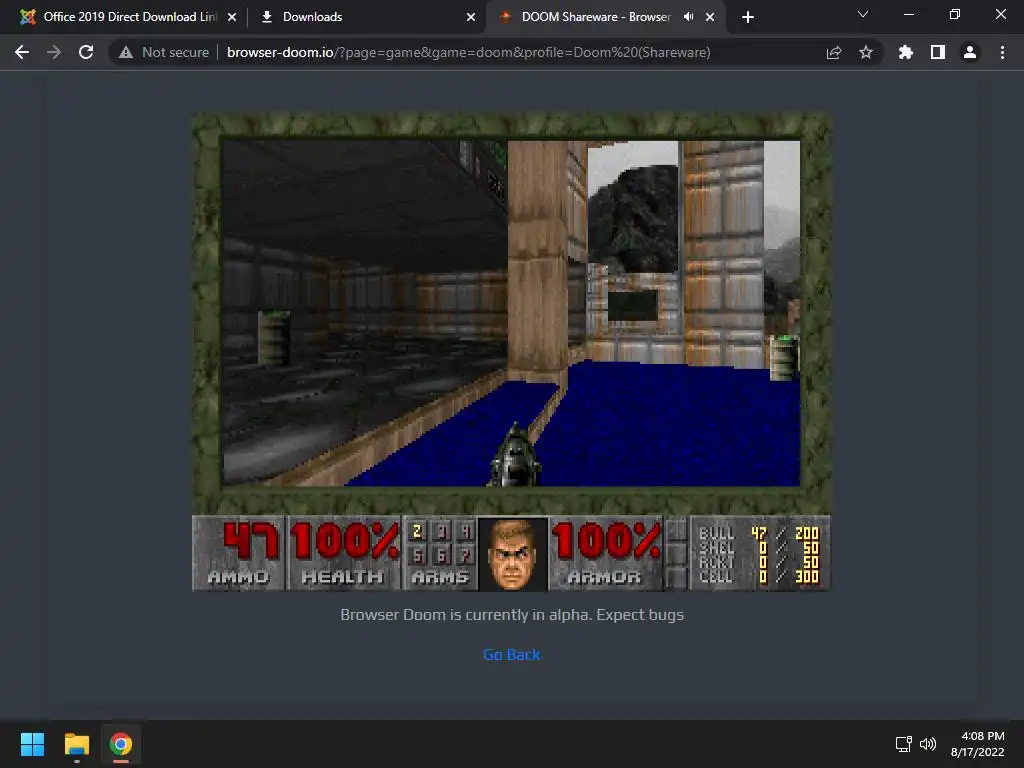Open the volume tray icon

pyautogui.click(x=927, y=744)
